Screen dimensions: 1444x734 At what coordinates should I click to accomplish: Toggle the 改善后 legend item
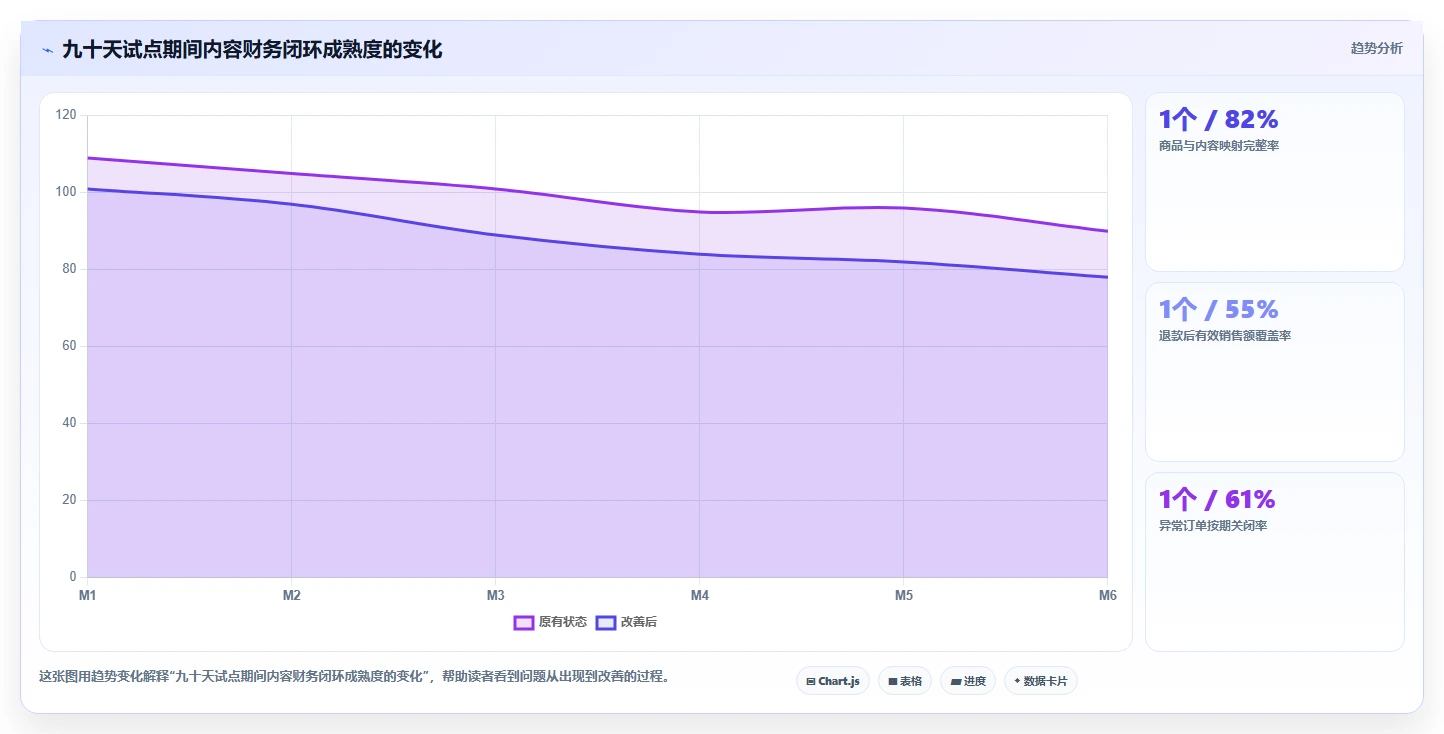(x=626, y=622)
